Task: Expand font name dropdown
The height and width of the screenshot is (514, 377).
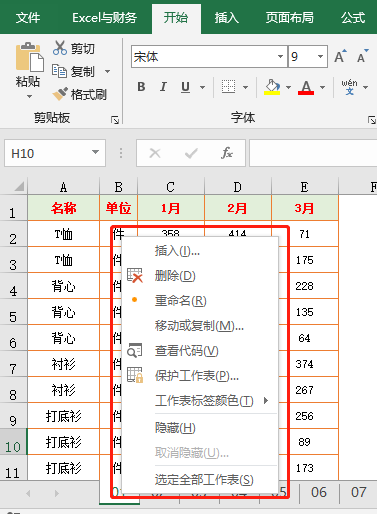Action: (x=281, y=57)
